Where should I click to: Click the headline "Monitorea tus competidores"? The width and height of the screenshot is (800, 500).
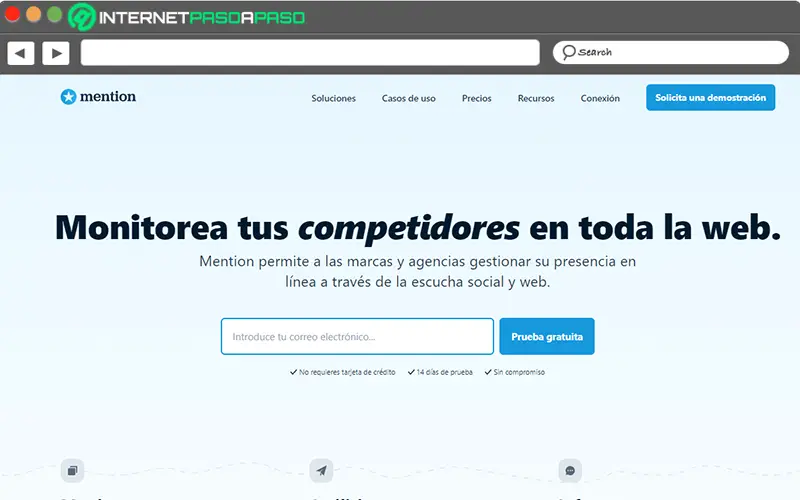pos(287,228)
